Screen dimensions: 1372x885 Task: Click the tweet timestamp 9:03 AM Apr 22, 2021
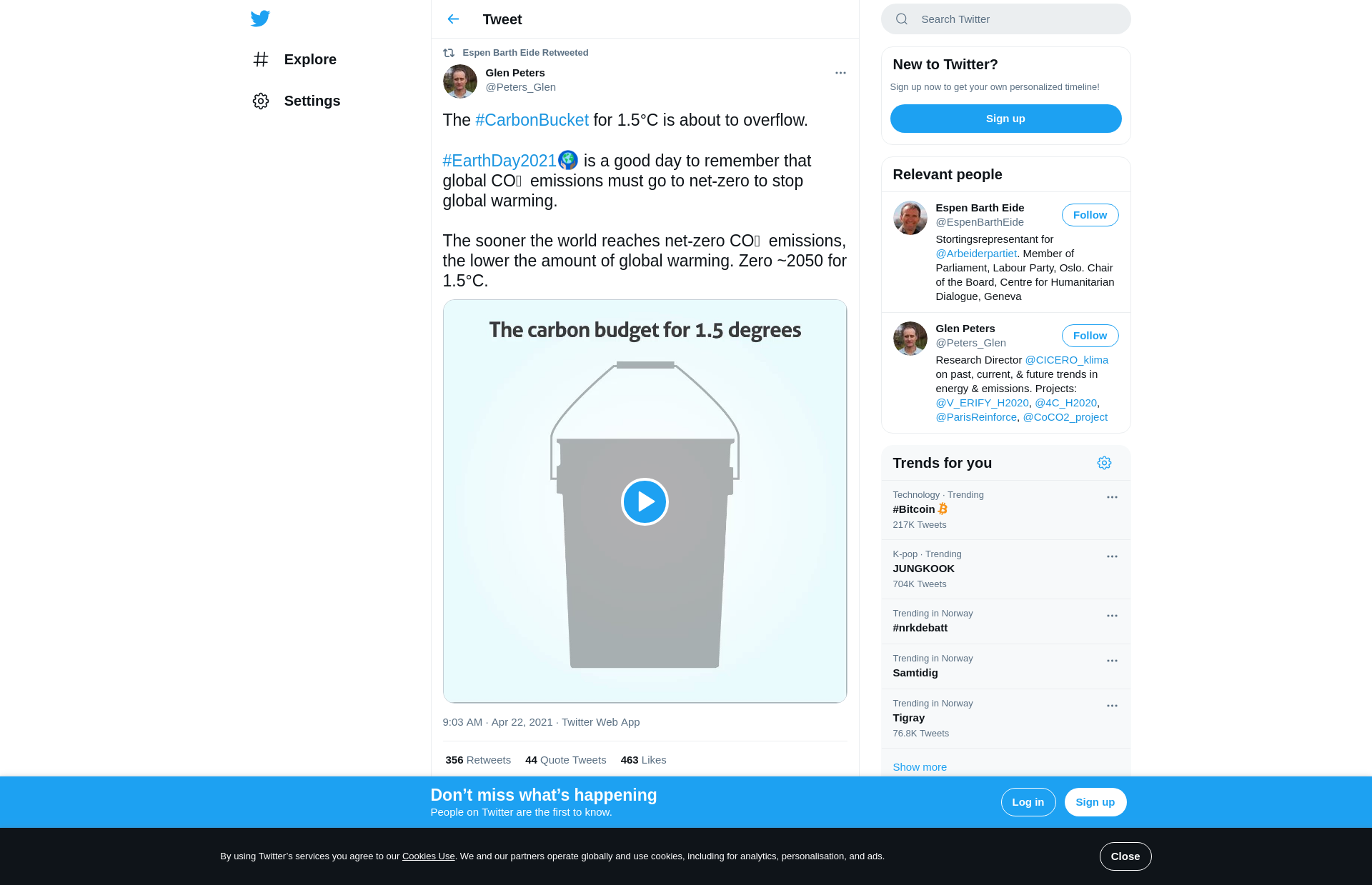click(x=498, y=722)
